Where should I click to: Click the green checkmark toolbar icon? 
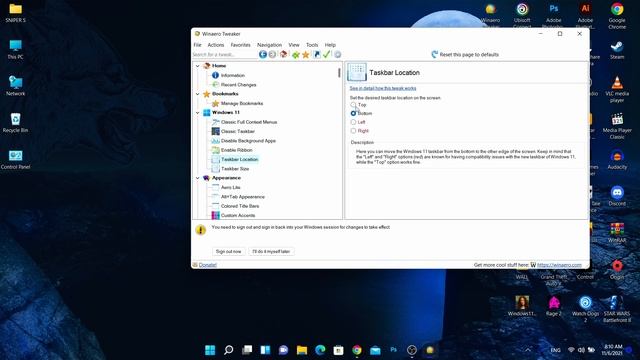(x=327, y=54)
